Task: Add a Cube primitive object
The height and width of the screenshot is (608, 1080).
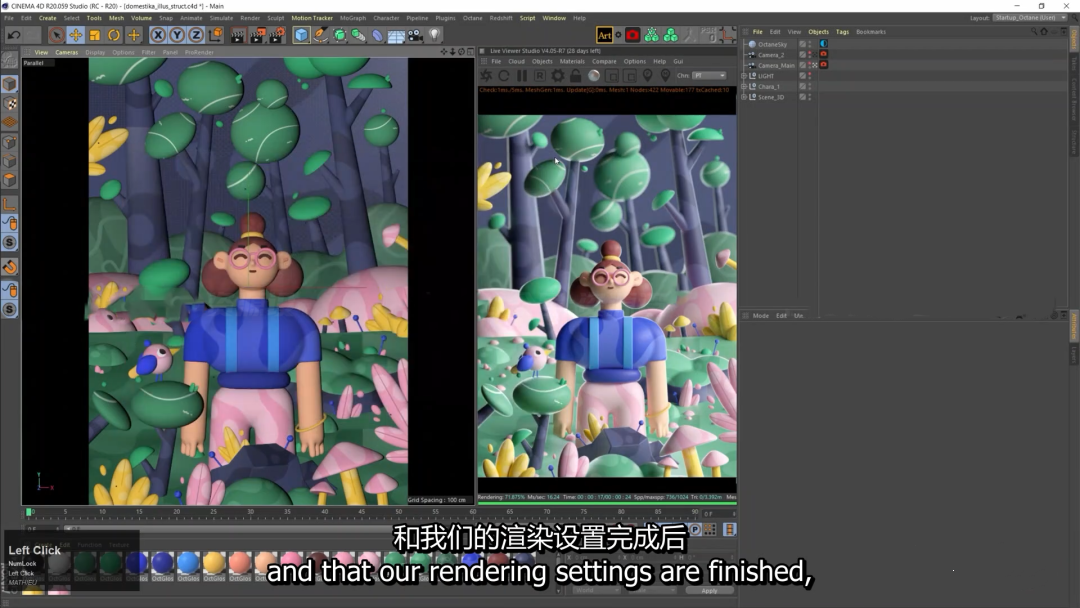Action: (301, 35)
